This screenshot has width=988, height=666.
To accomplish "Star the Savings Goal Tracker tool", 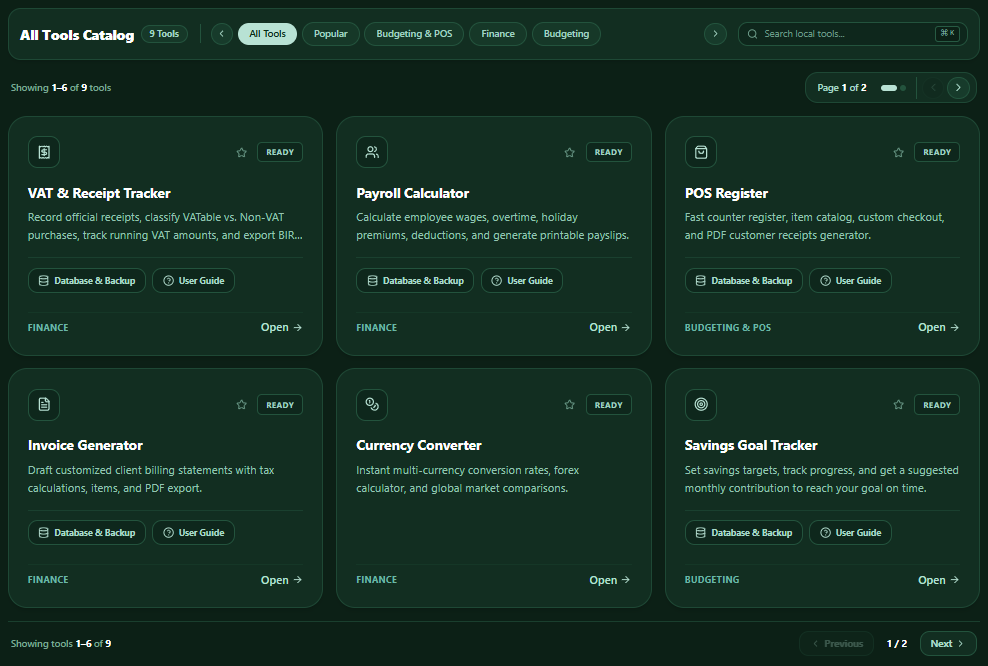I will click(899, 405).
